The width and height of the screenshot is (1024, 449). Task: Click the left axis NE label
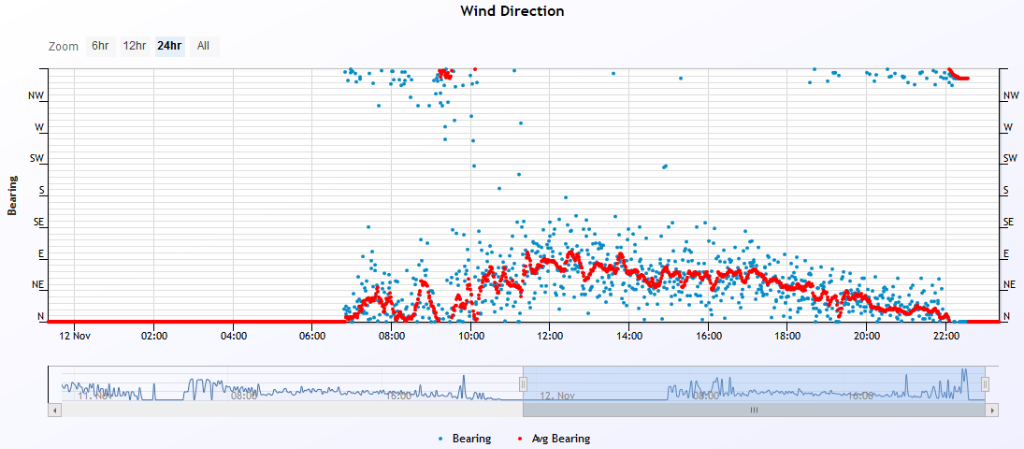[39, 285]
